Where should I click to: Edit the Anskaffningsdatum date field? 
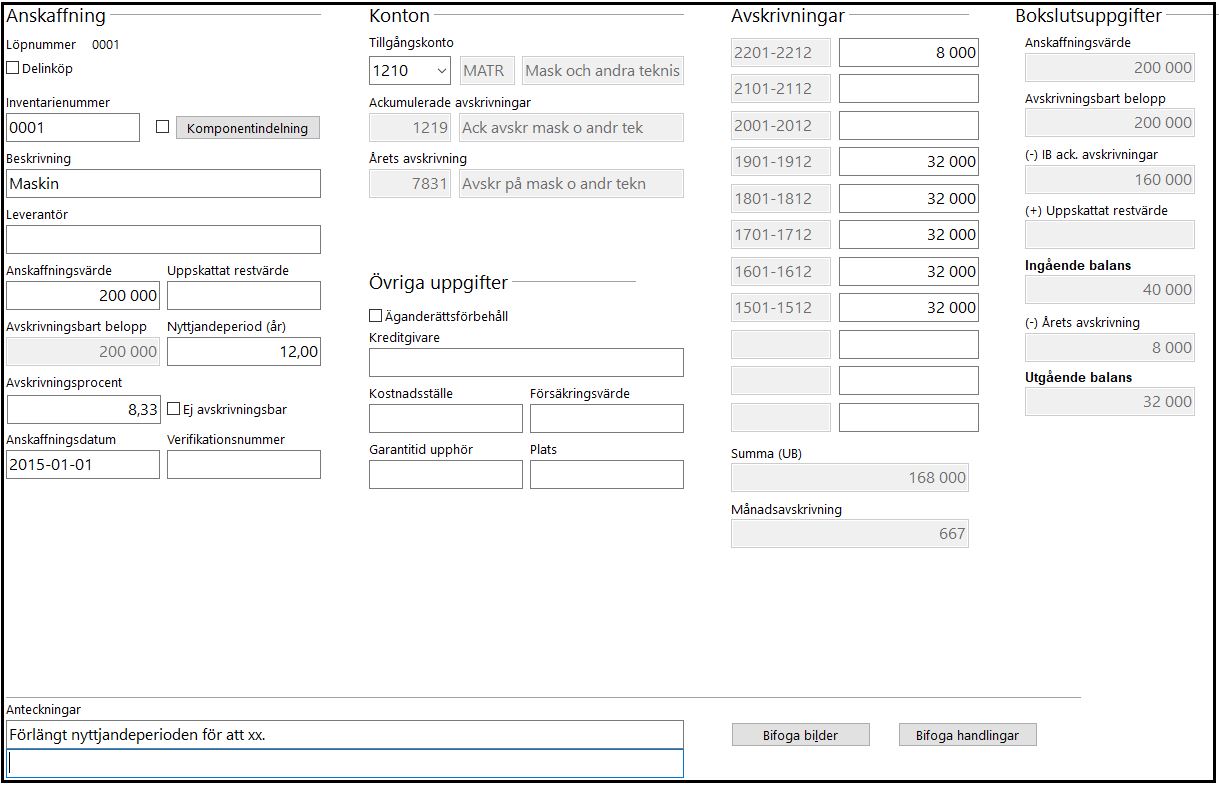pyautogui.click(x=83, y=465)
